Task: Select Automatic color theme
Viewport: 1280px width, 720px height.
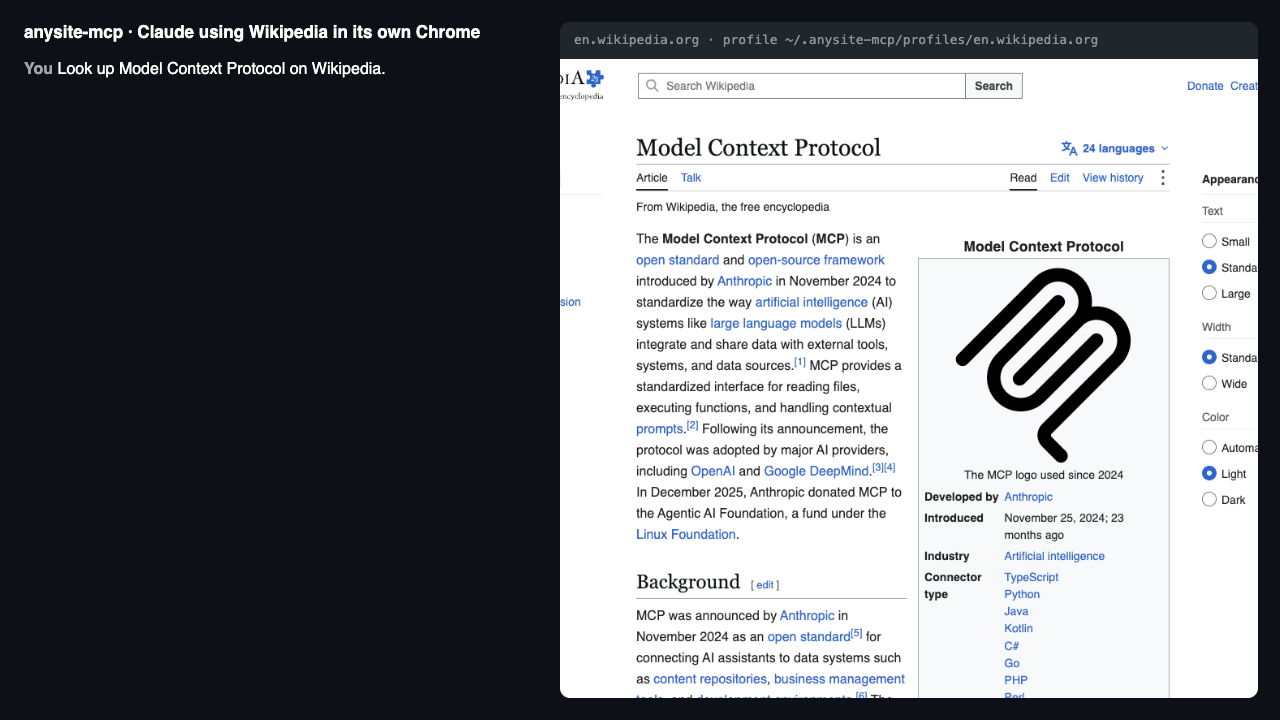Action: 1209,447
